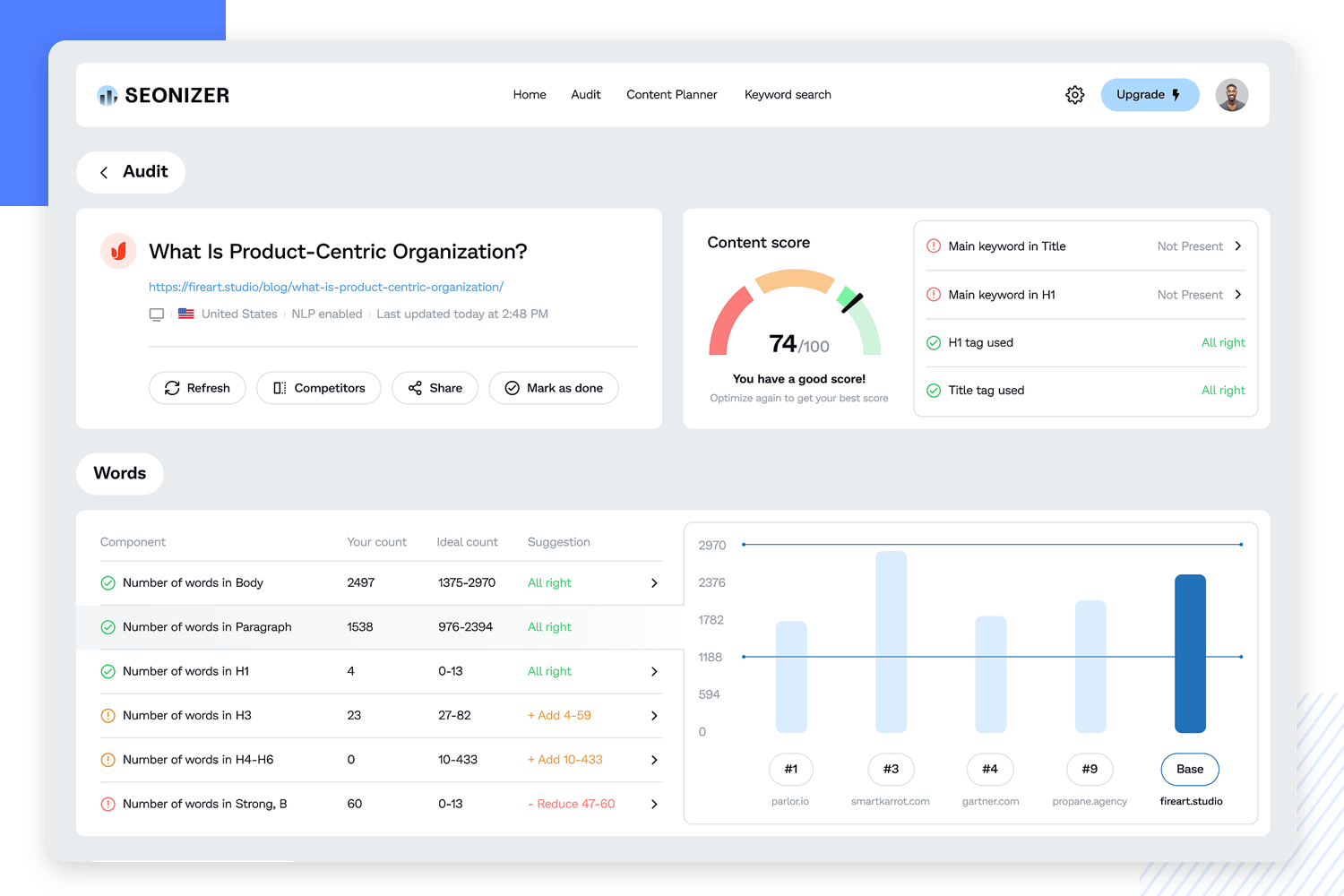
Task: Expand Number of words in H4-H6 row
Action: [x=654, y=760]
